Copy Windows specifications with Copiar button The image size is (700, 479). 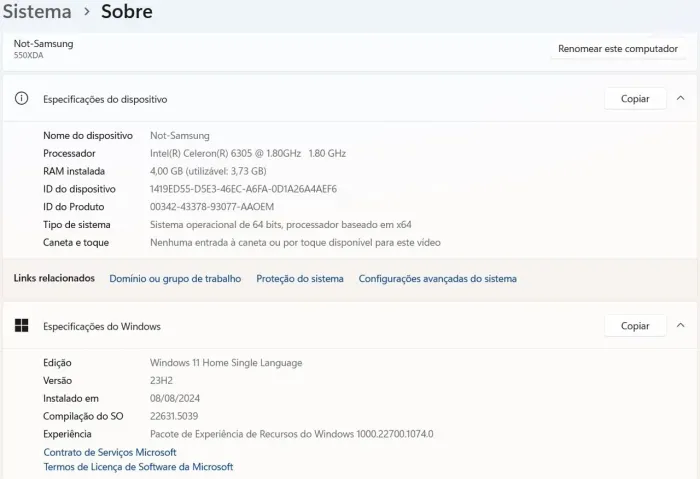click(635, 326)
